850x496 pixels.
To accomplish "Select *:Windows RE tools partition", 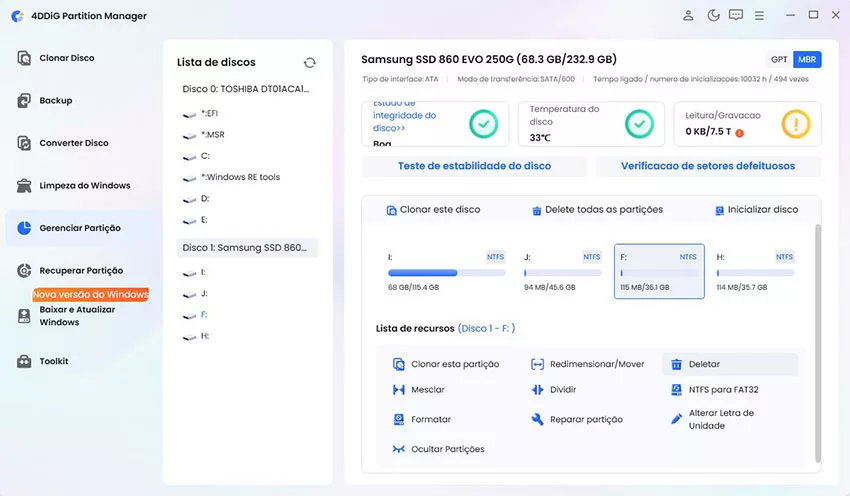I will [231, 177].
